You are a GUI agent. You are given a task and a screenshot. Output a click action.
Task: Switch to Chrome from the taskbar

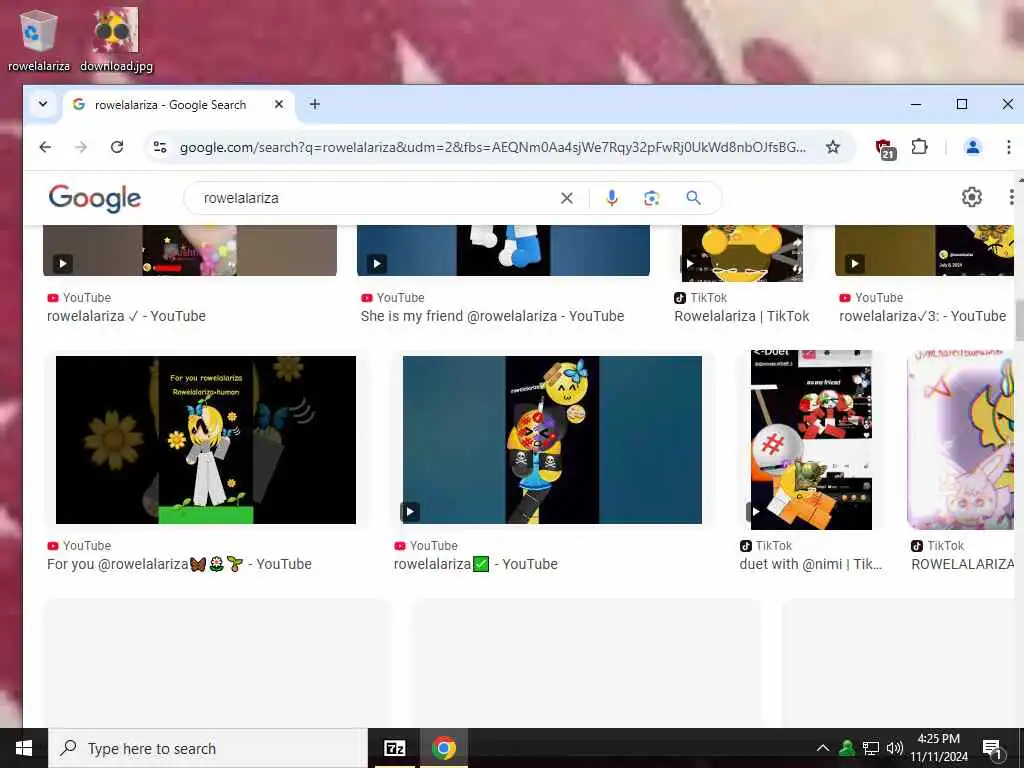(443, 748)
